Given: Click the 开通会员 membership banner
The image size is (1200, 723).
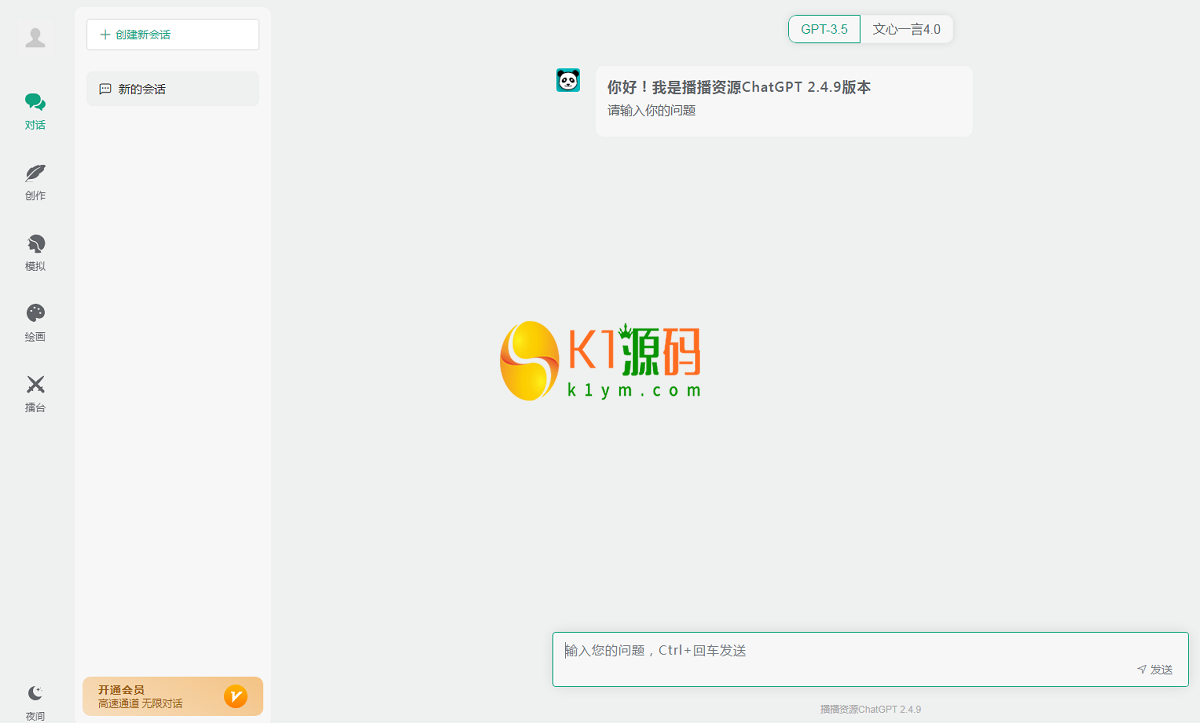Looking at the screenshot, I should click(x=172, y=696).
